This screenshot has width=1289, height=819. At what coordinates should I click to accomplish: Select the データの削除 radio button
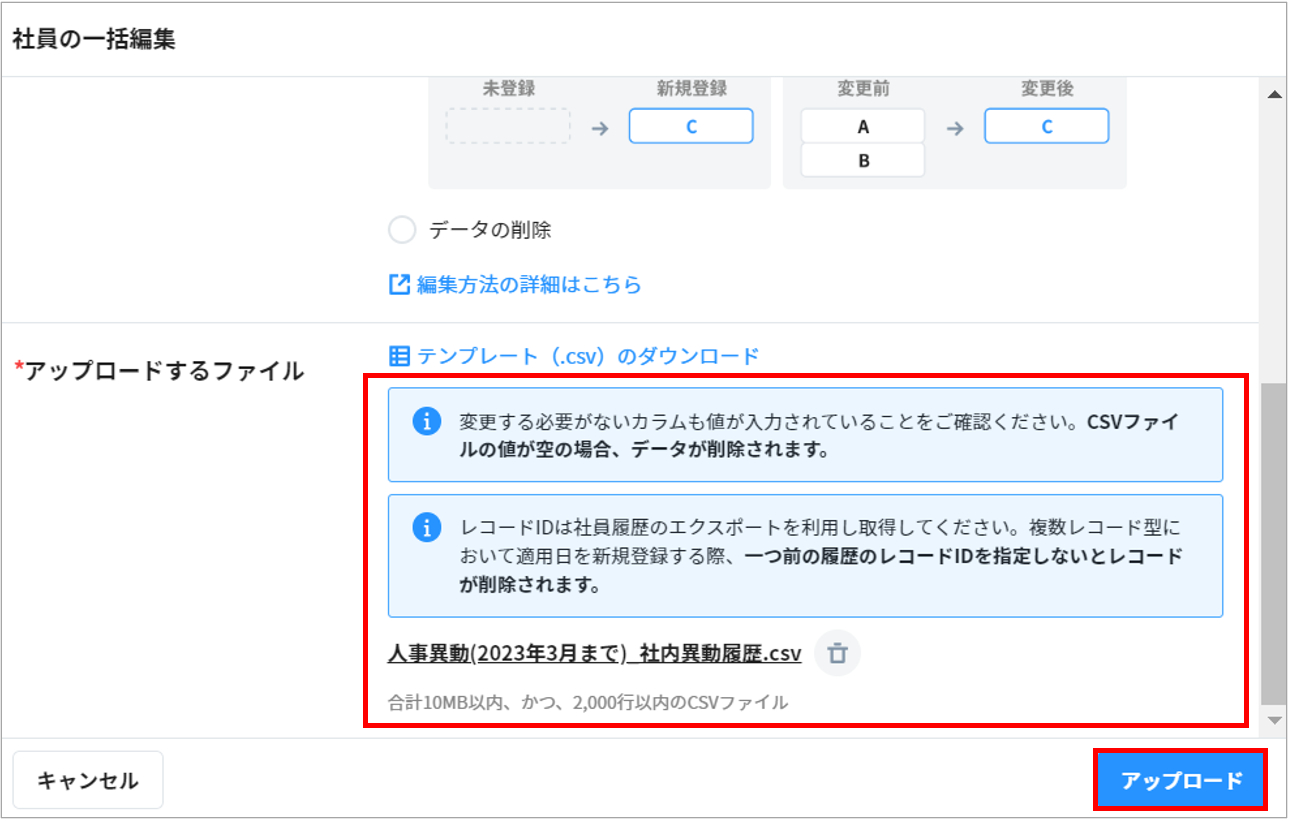pyautogui.click(x=402, y=230)
